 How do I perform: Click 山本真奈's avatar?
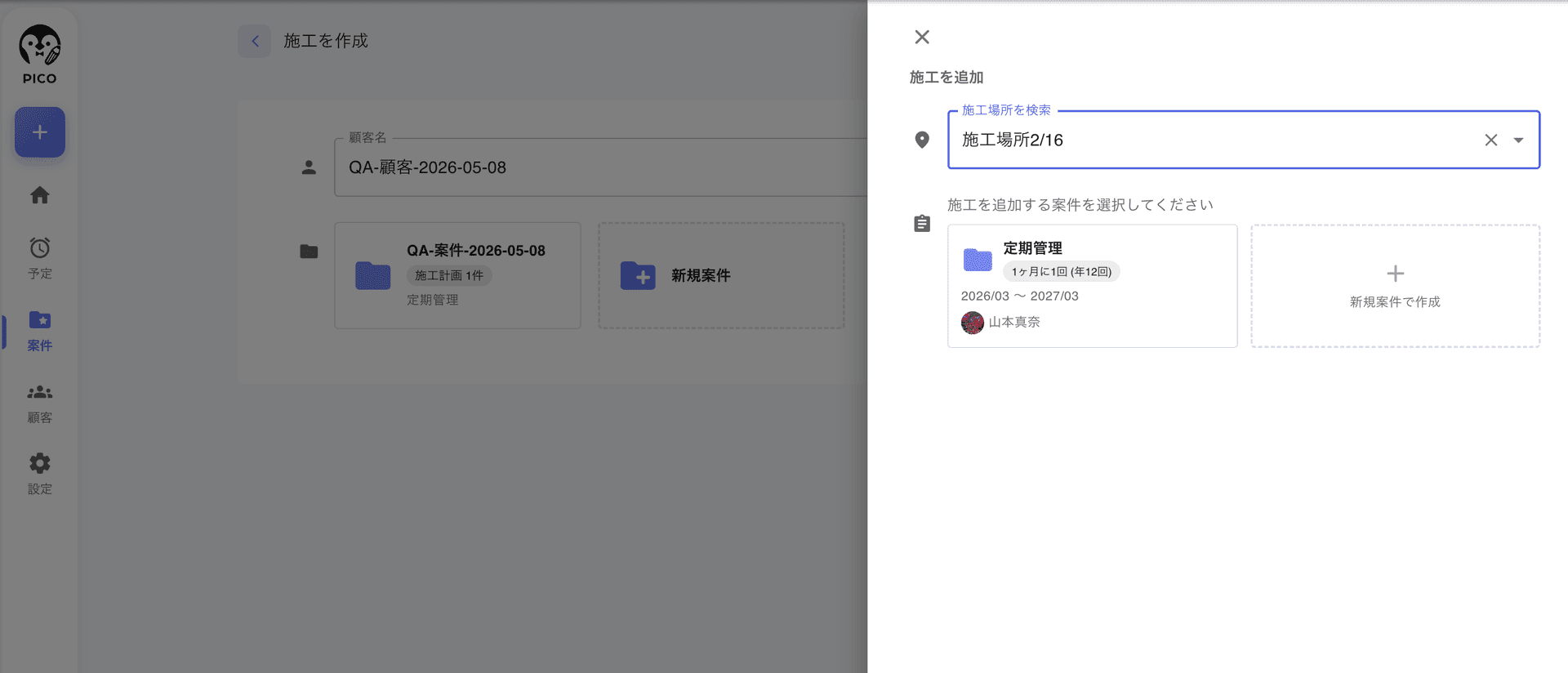coord(973,323)
